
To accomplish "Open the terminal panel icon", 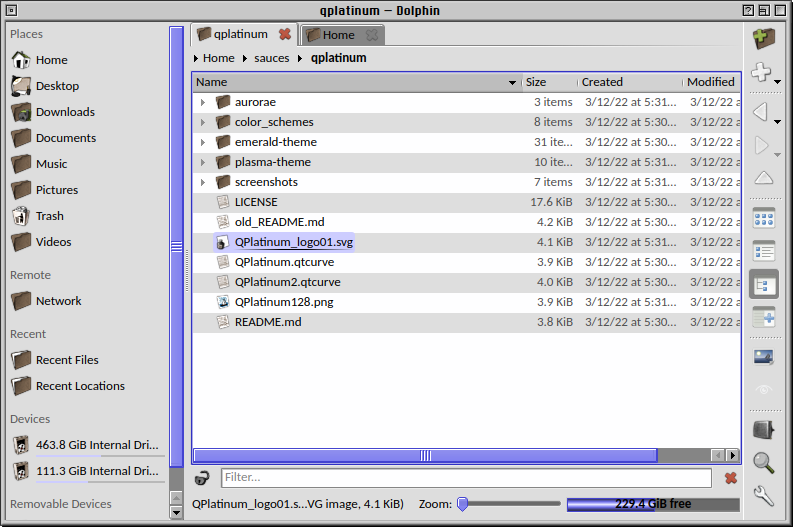I will [764, 430].
